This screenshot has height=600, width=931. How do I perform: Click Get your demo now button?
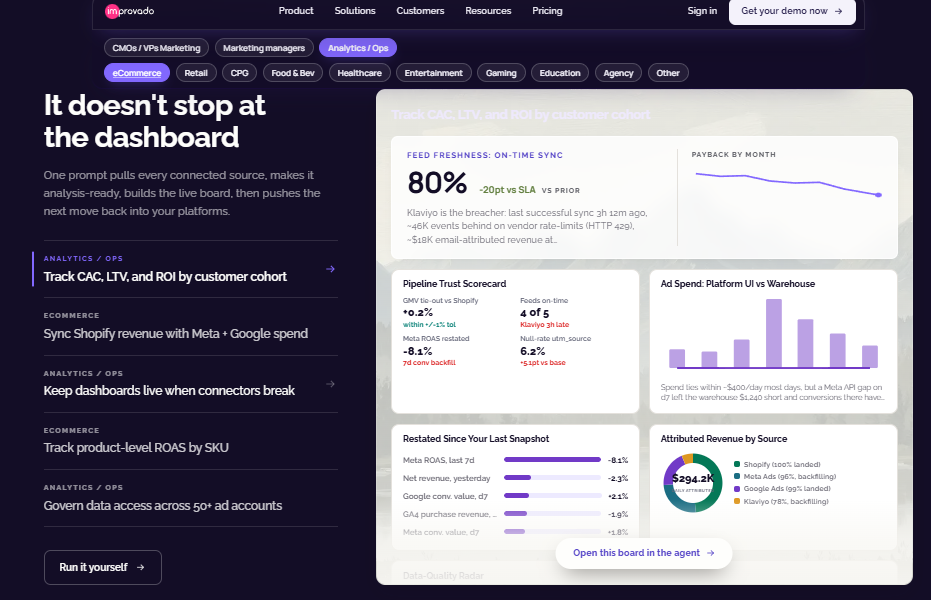[792, 11]
